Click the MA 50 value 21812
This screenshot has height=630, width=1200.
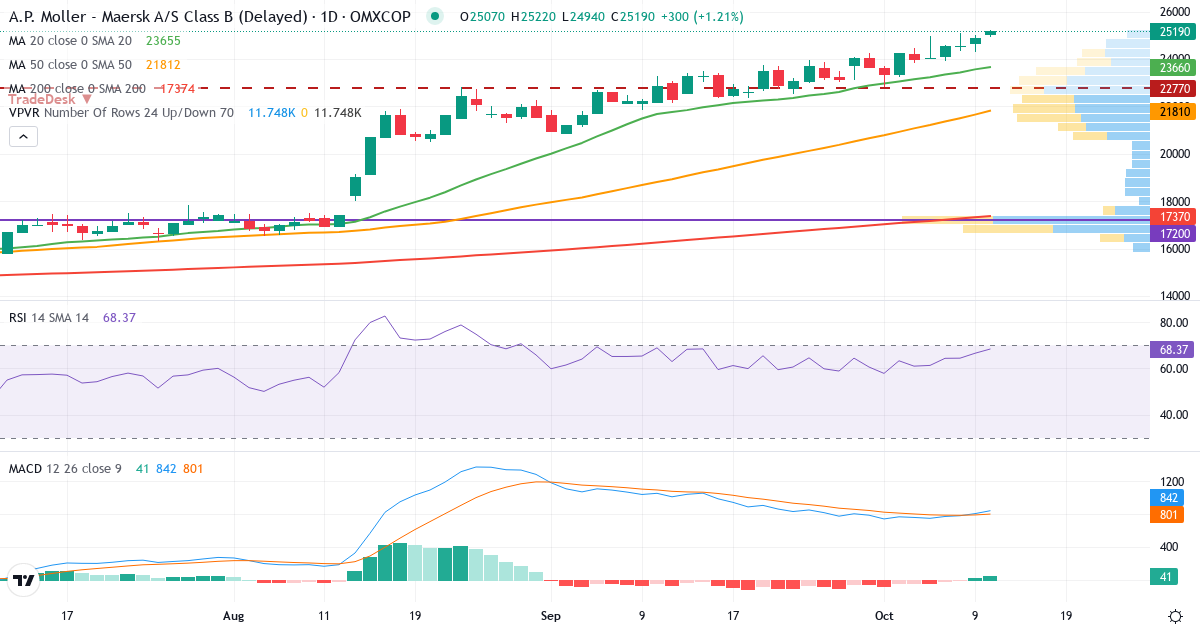point(163,65)
